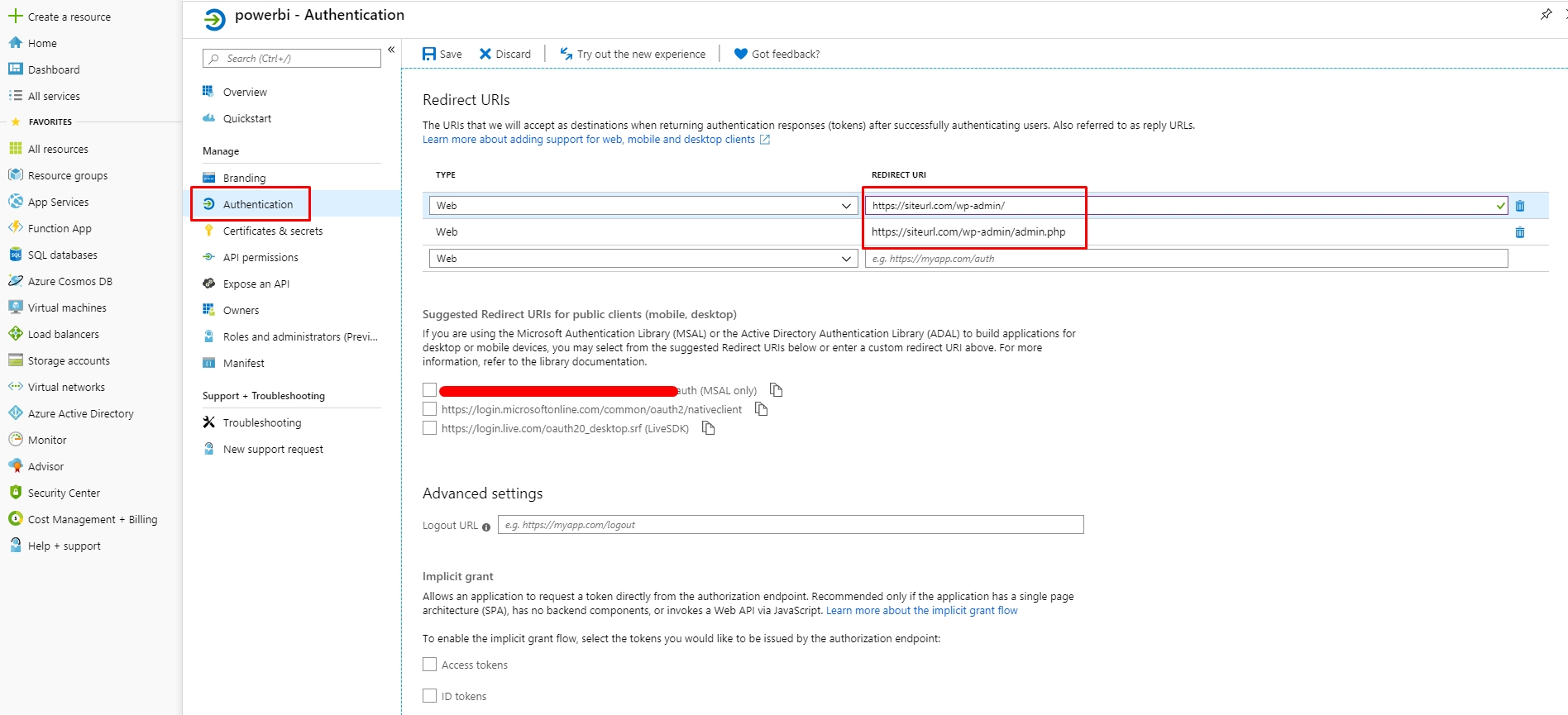
Task: Open All services list
Action: click(x=54, y=96)
